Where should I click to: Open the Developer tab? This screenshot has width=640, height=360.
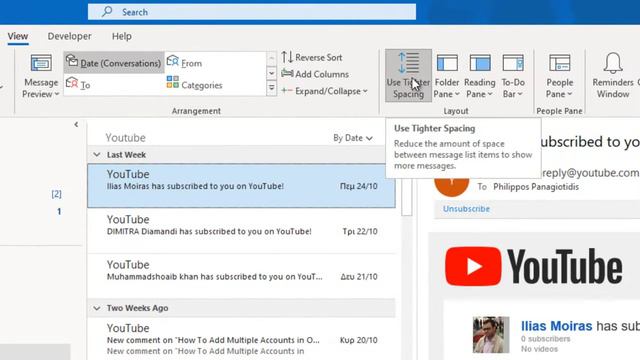pos(69,36)
